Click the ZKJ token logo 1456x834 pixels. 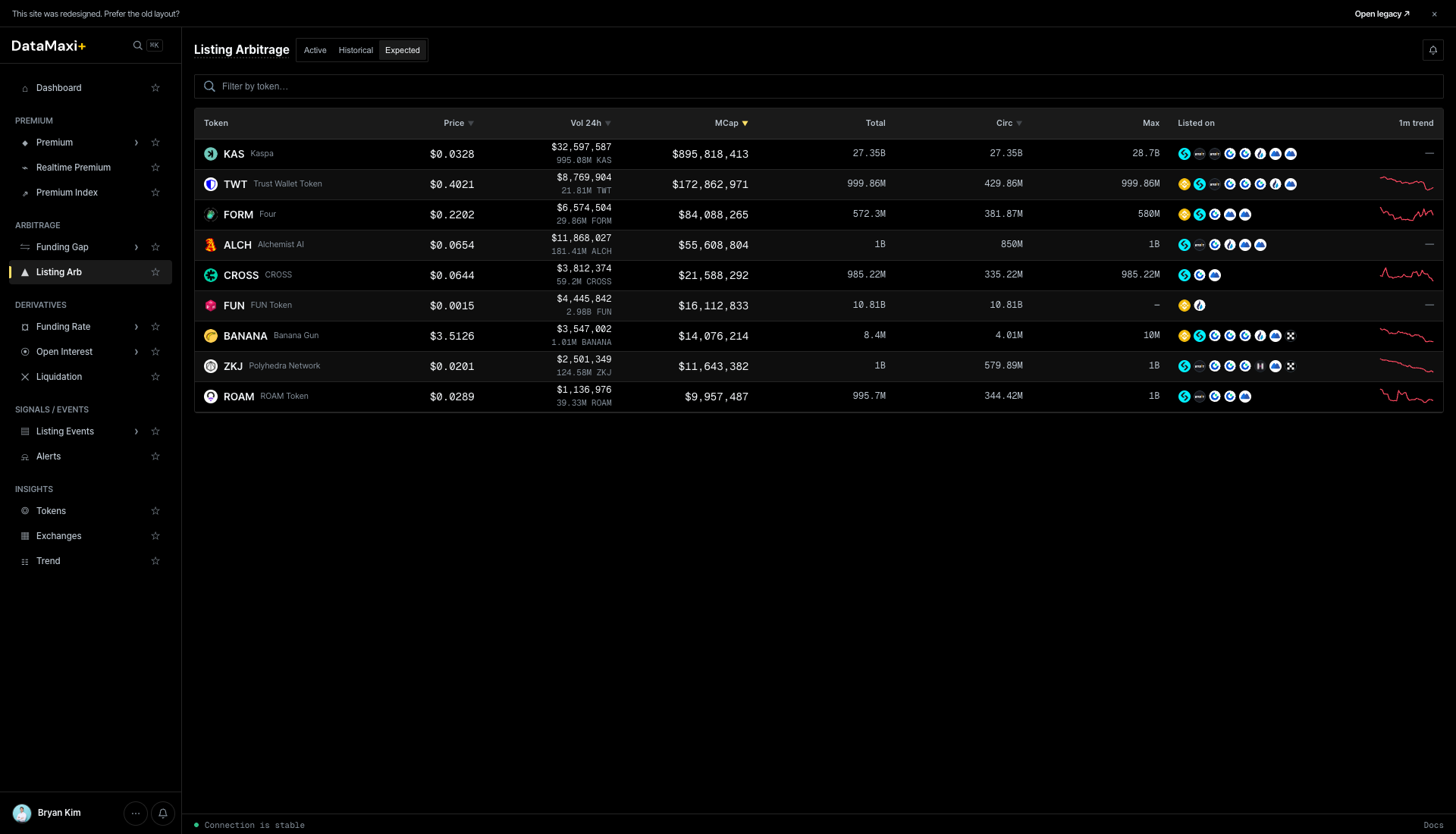click(211, 366)
